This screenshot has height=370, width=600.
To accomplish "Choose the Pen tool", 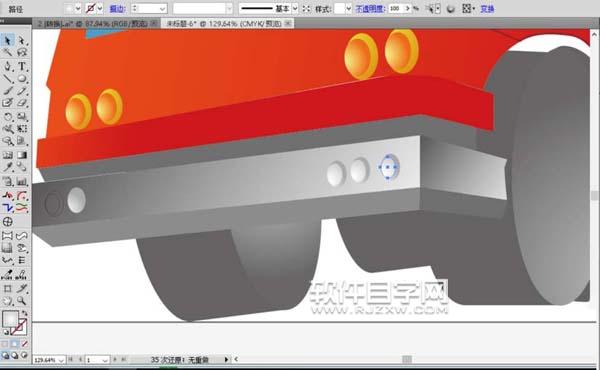I will tap(8, 66).
